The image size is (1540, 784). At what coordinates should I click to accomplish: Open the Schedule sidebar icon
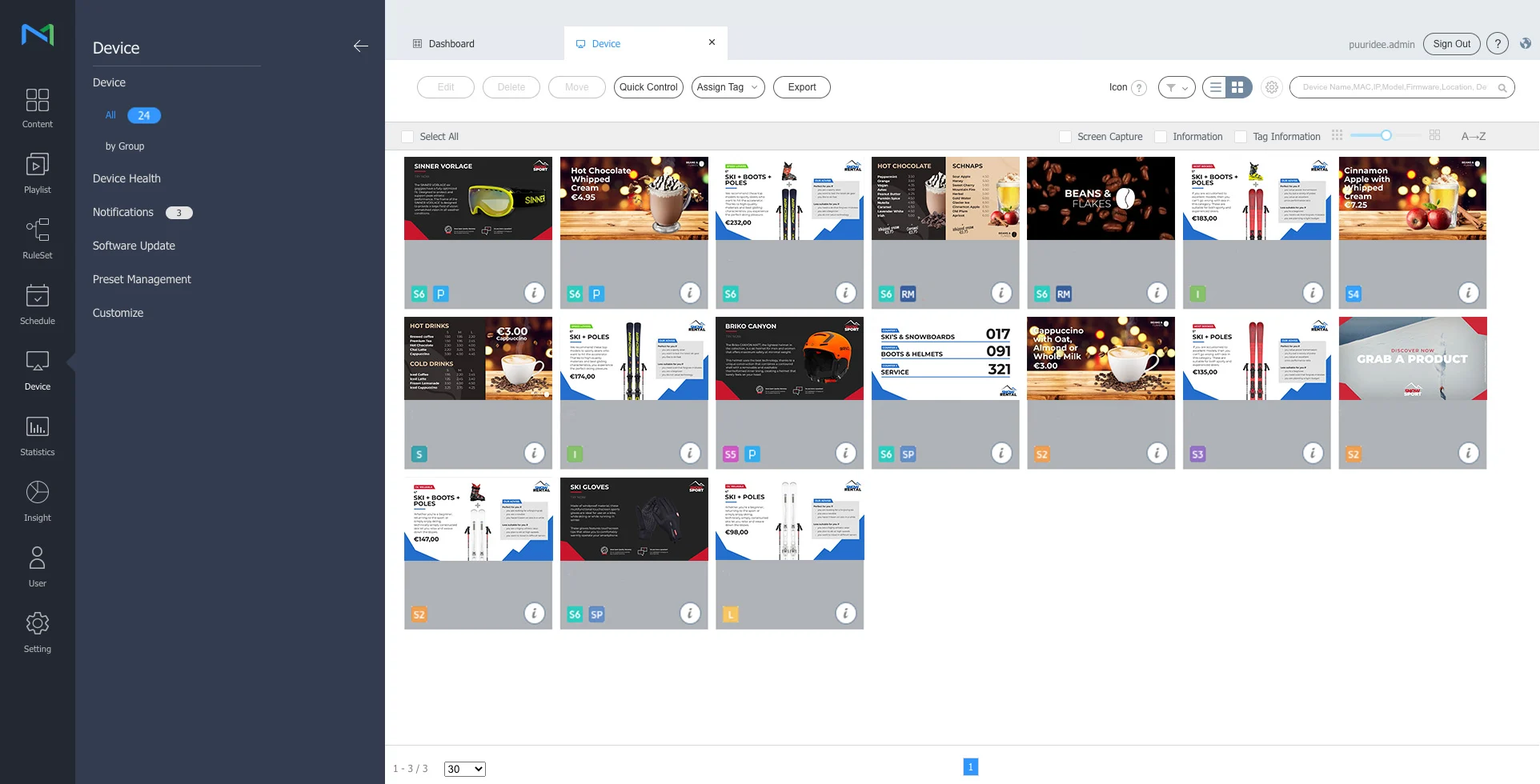click(x=37, y=305)
